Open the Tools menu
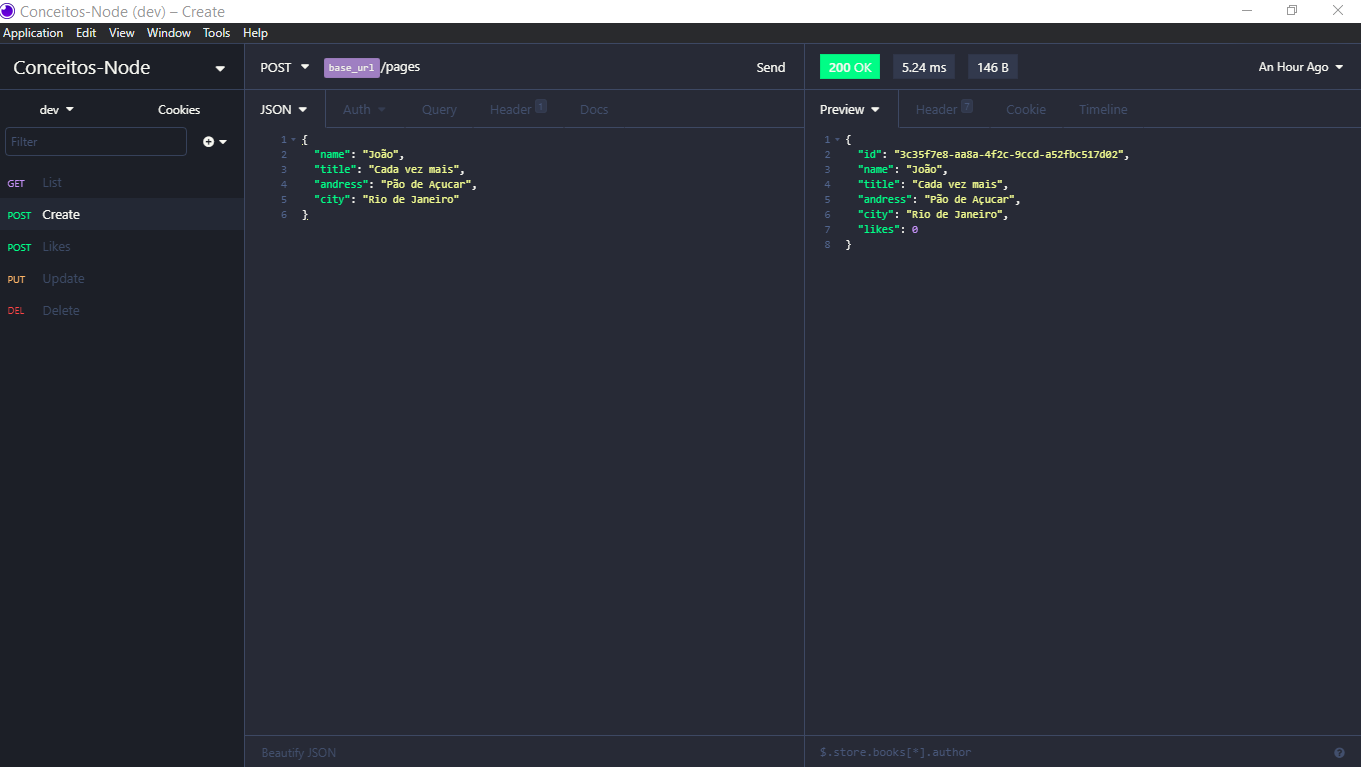1361x767 pixels. point(216,32)
